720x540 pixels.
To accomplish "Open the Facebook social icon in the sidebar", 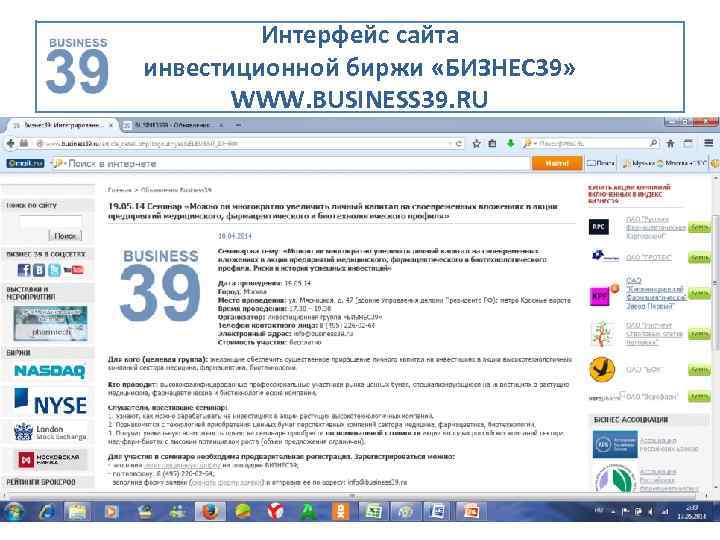I will [24, 270].
